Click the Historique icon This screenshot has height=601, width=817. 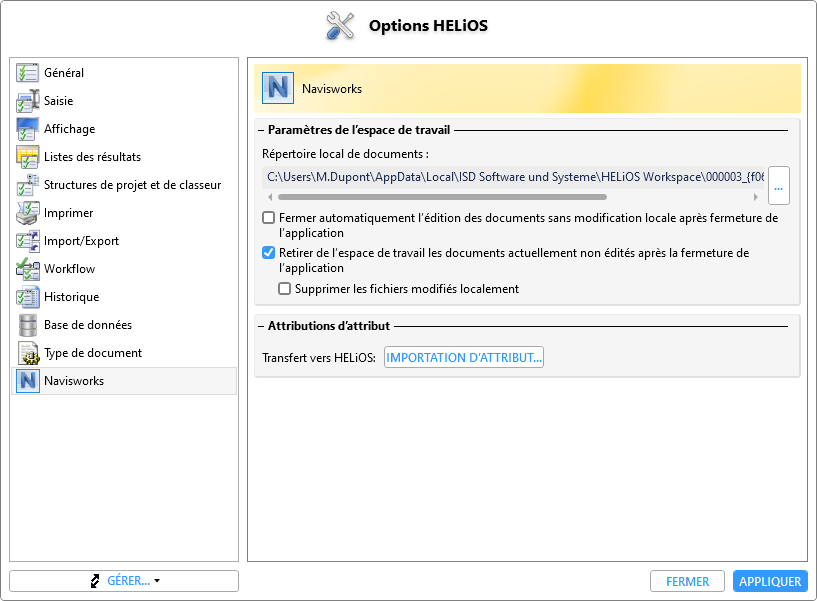(x=27, y=297)
